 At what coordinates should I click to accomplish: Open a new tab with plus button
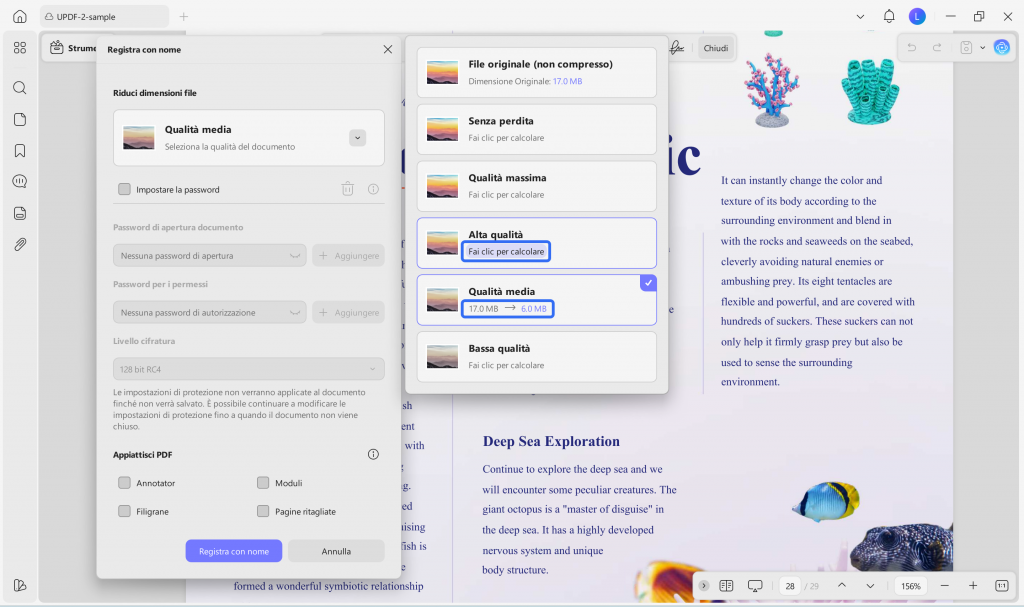184,16
